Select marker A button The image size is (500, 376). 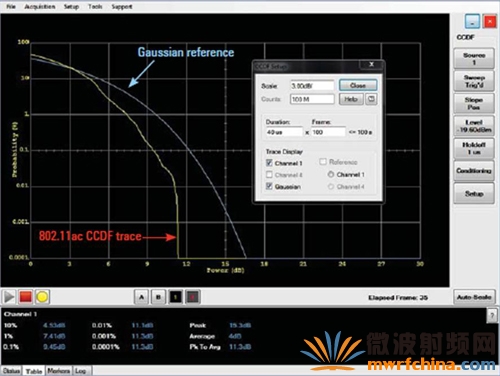141,297
